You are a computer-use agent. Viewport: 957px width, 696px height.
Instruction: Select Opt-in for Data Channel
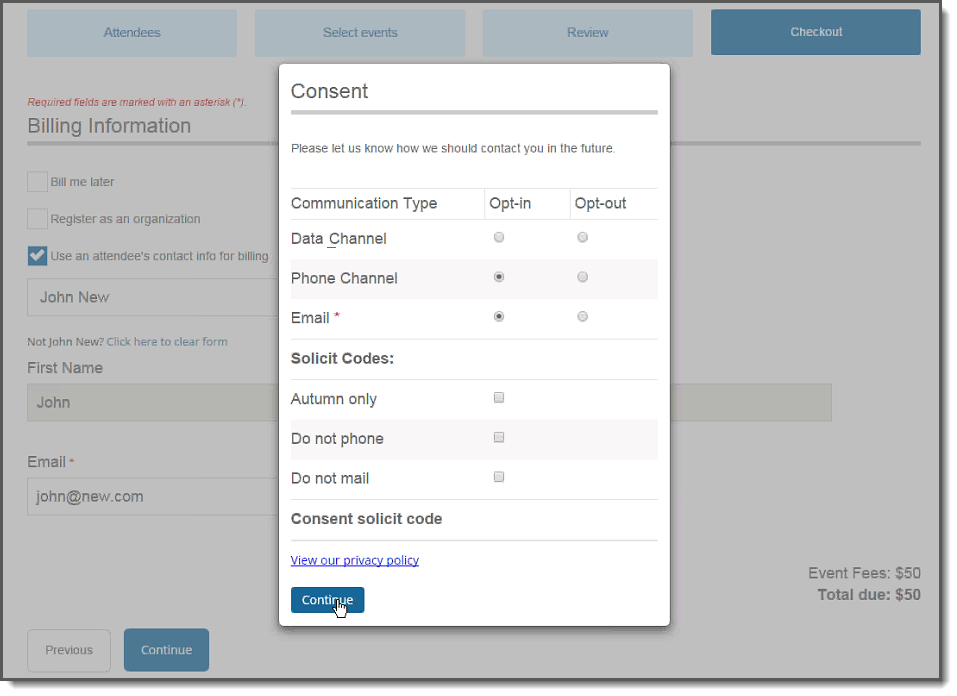499,237
